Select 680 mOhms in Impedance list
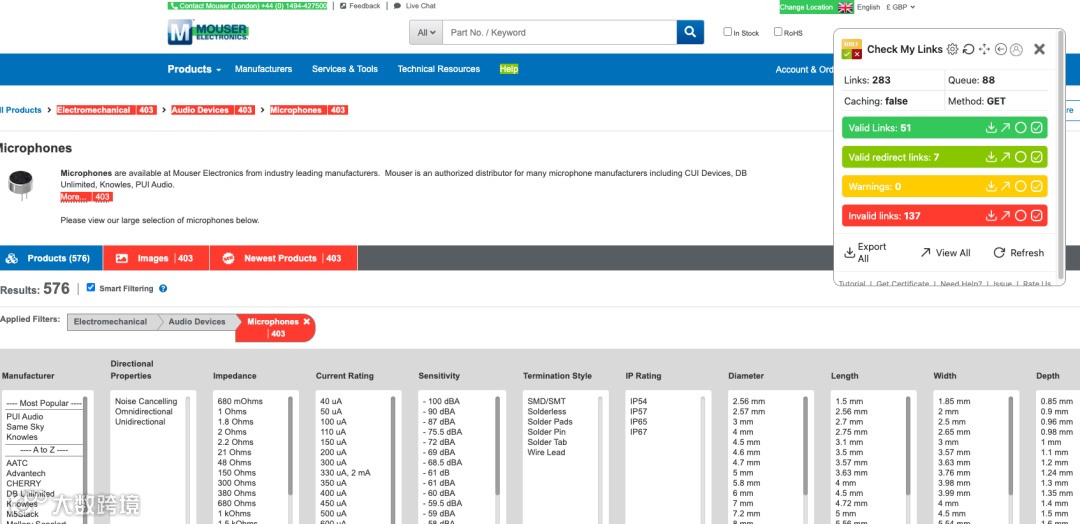1080x524 pixels. (x=240, y=401)
